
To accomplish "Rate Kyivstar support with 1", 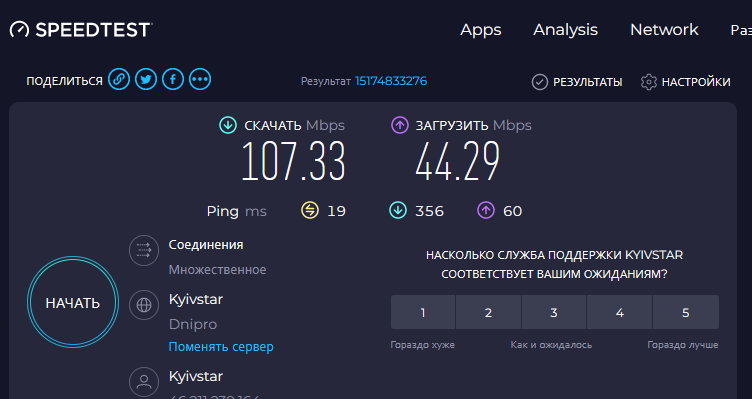I will (x=423, y=312).
